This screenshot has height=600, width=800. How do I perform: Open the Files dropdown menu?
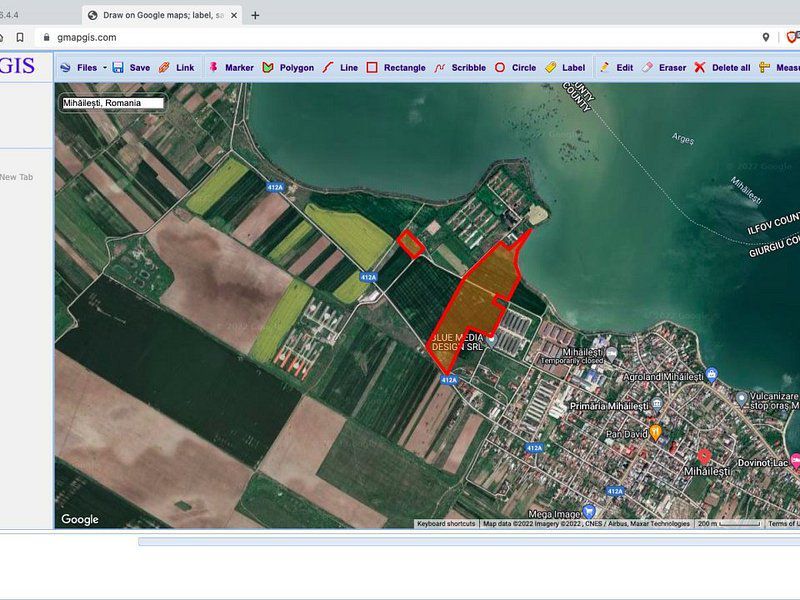82,68
